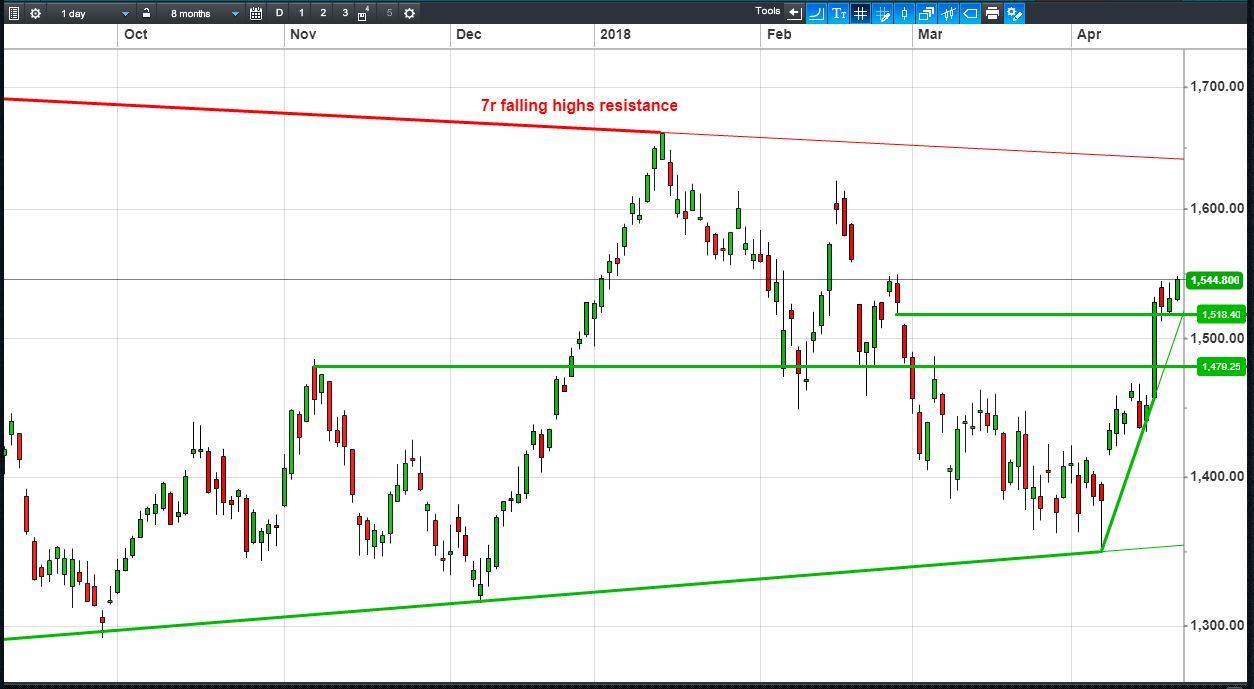The height and width of the screenshot is (689, 1254).
Task: Click the Mar label on time axis
Action: (930, 35)
